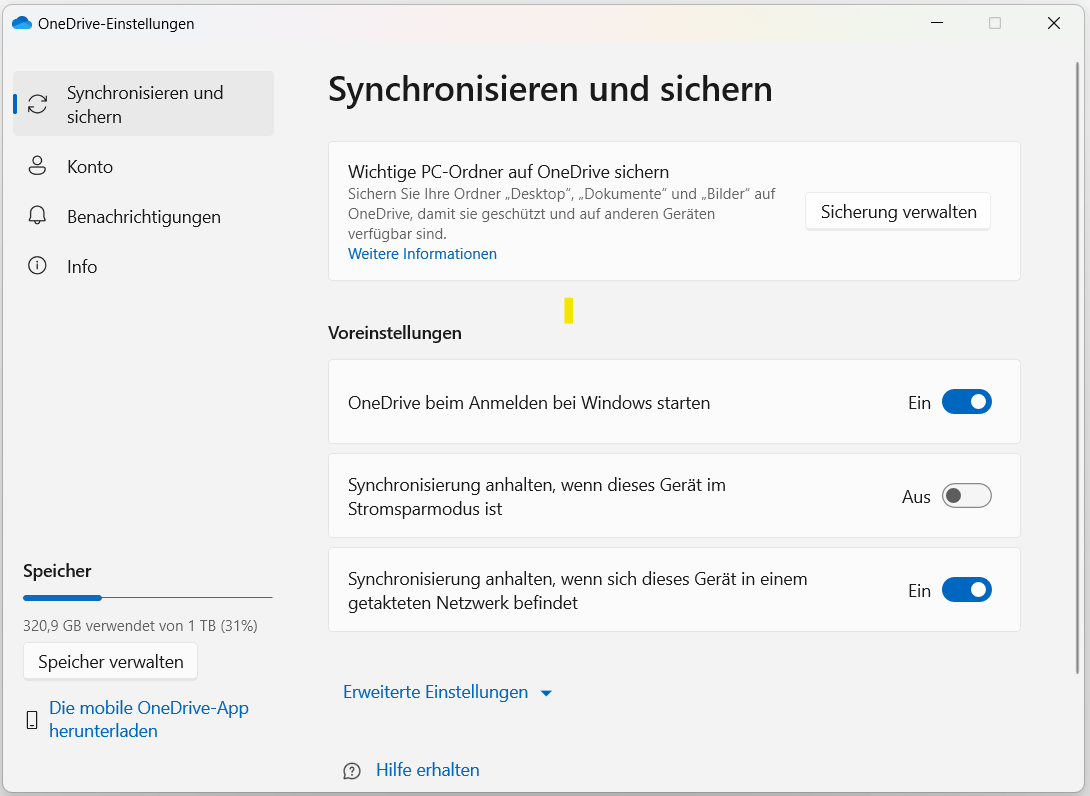
Task: Click the Info circle icon
Action: [38, 266]
